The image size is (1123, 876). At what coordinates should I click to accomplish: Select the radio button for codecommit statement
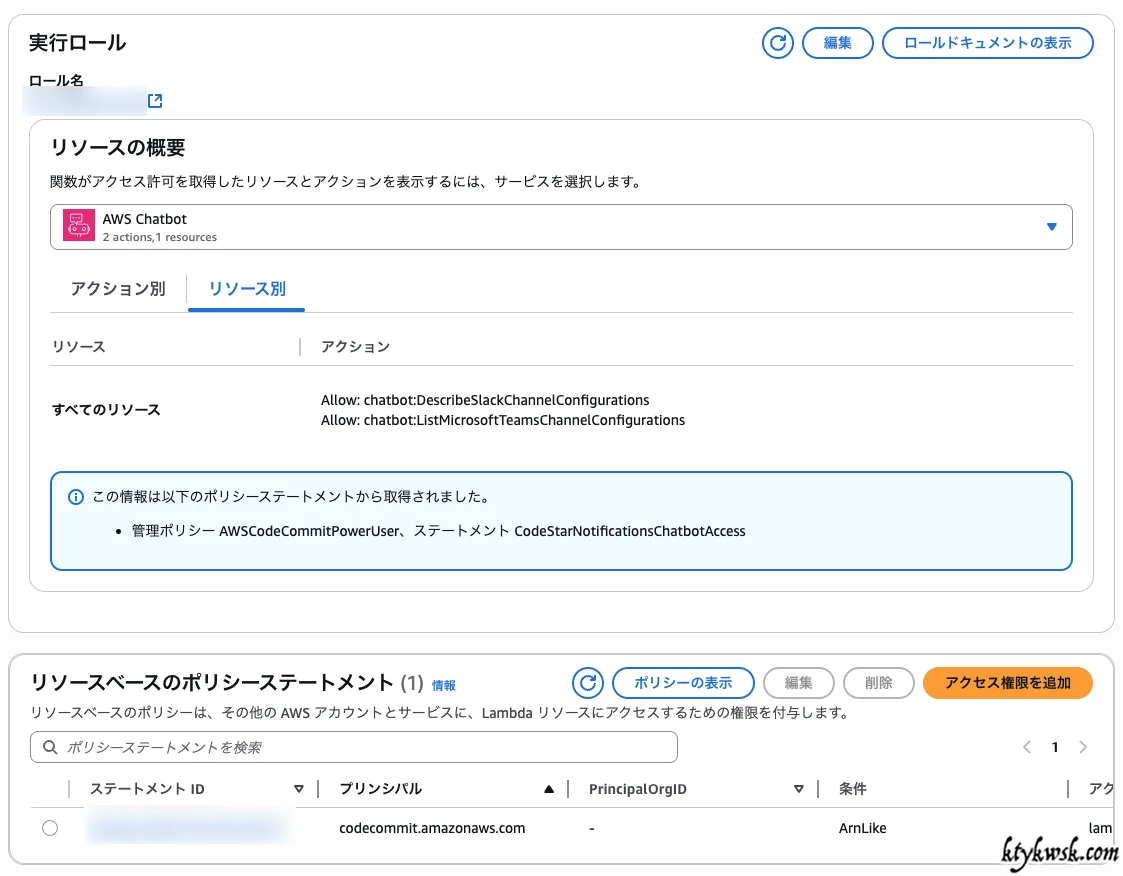coord(50,828)
